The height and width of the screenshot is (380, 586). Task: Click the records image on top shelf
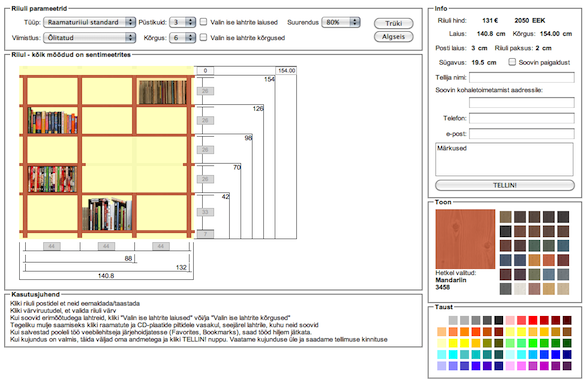pyautogui.click(x=163, y=92)
